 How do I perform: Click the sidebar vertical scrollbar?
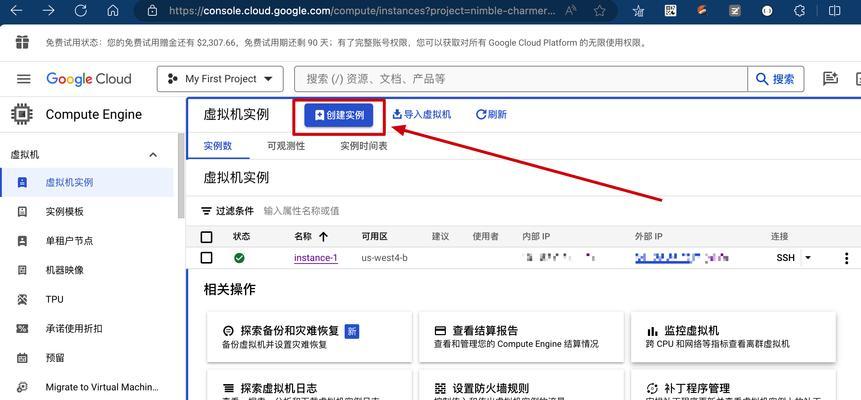[181, 176]
